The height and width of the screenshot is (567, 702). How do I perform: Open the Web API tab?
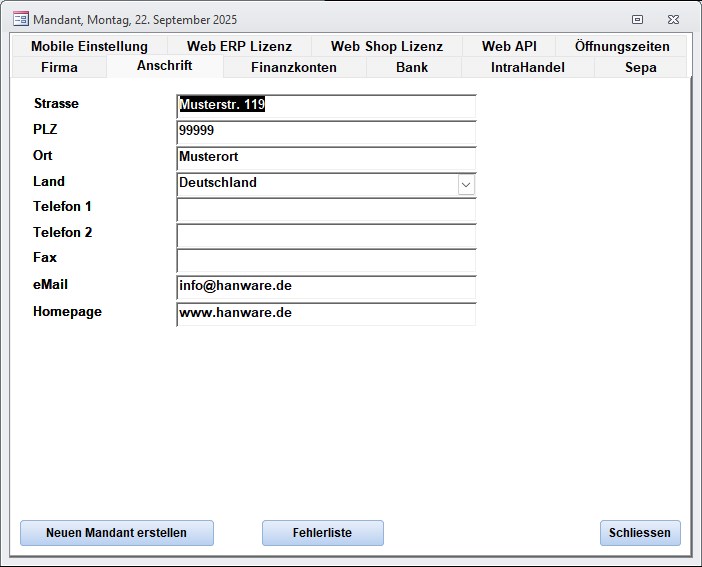point(509,46)
